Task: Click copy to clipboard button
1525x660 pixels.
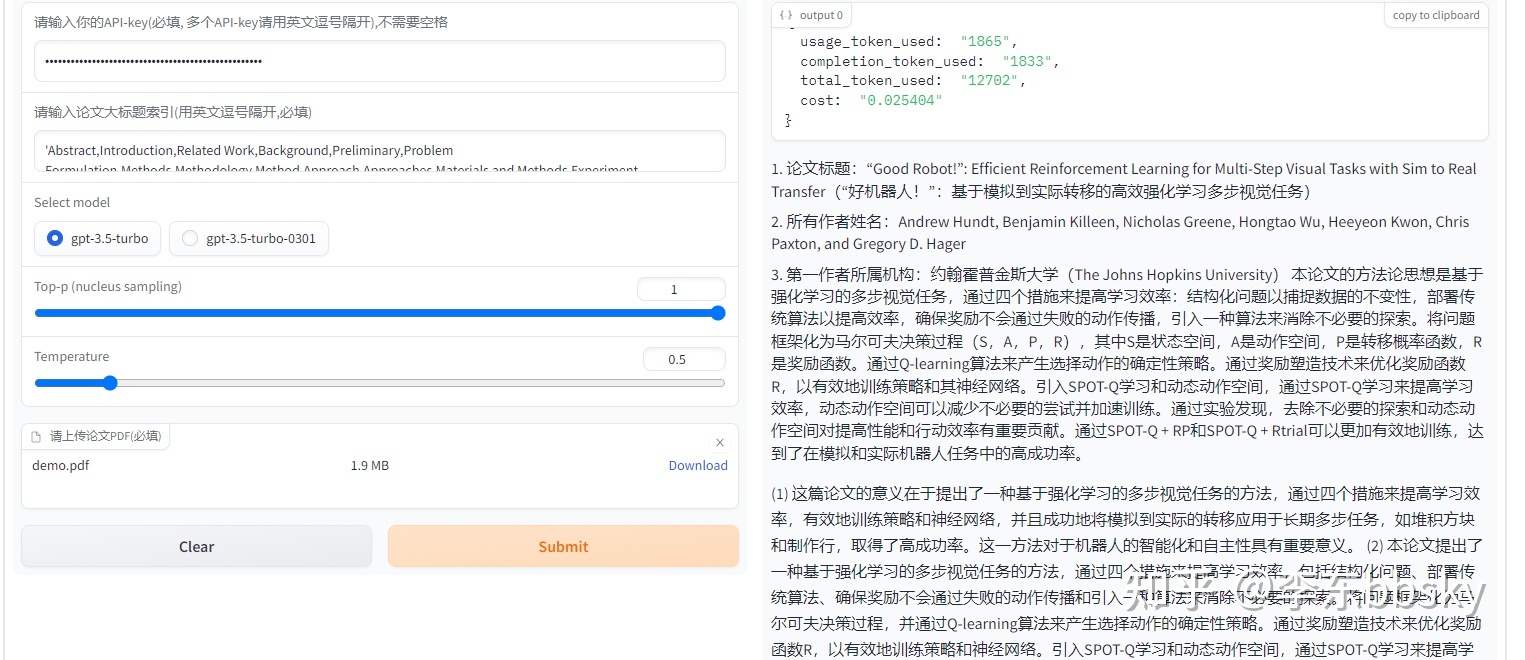Action: click(x=1436, y=15)
